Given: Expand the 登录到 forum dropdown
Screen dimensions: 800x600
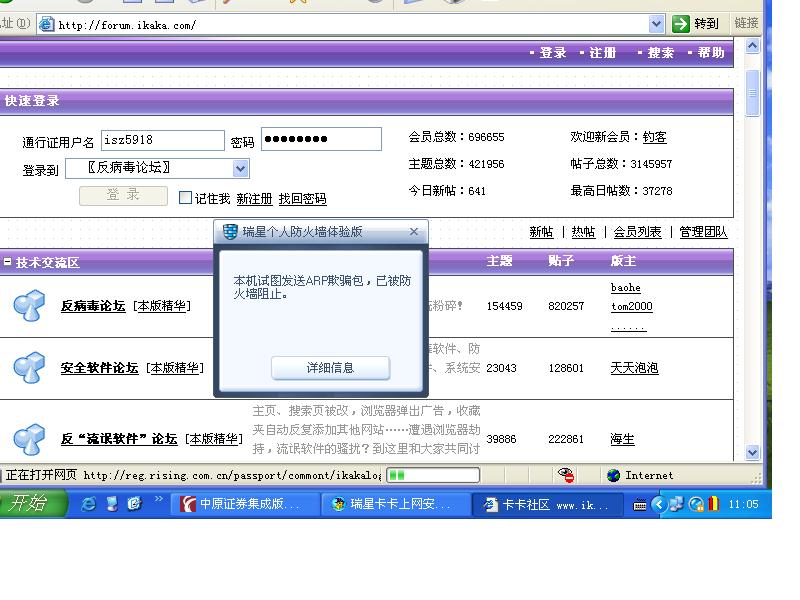Looking at the screenshot, I should pyautogui.click(x=240, y=168).
